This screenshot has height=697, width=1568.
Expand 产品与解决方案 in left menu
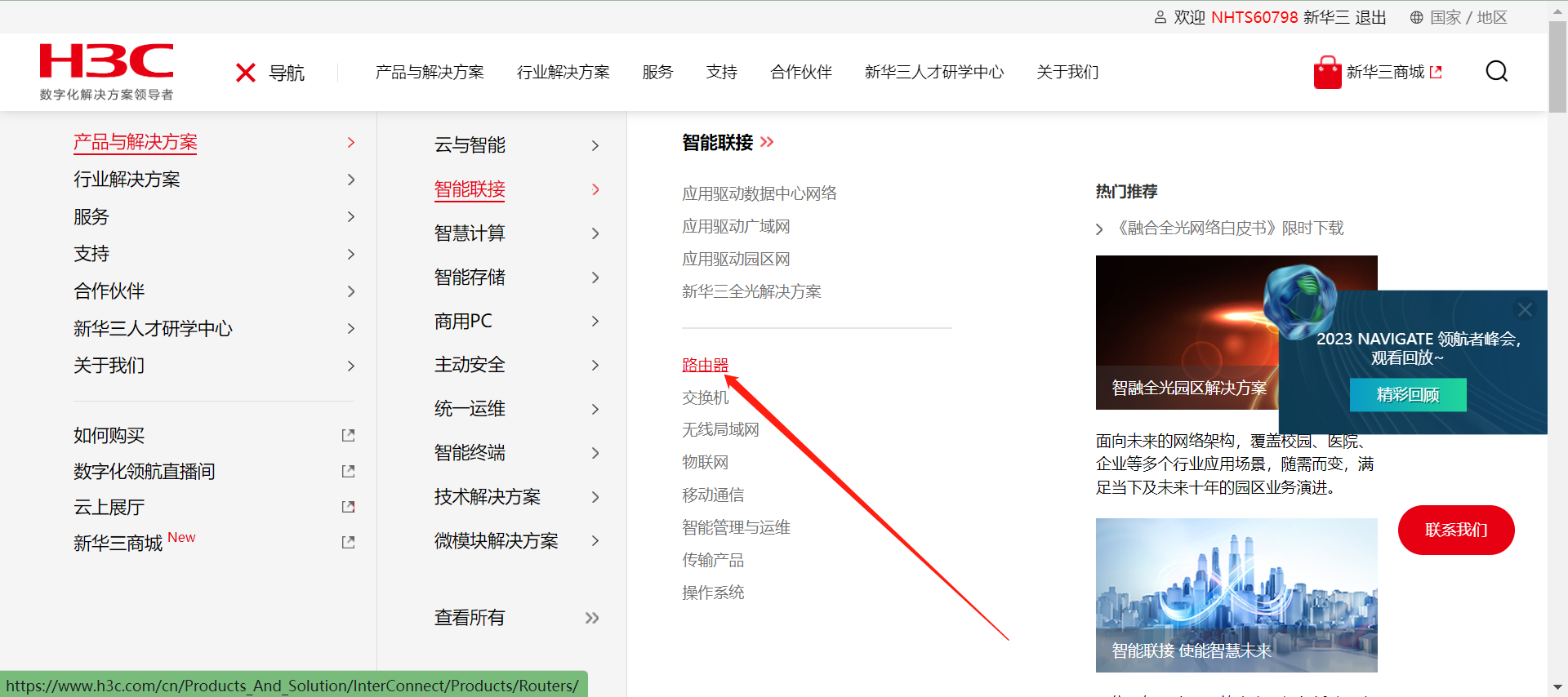(351, 143)
